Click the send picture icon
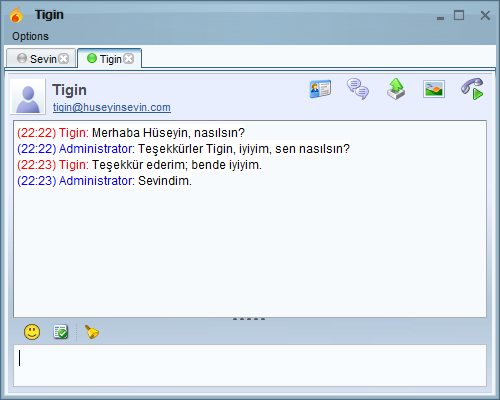 point(434,89)
